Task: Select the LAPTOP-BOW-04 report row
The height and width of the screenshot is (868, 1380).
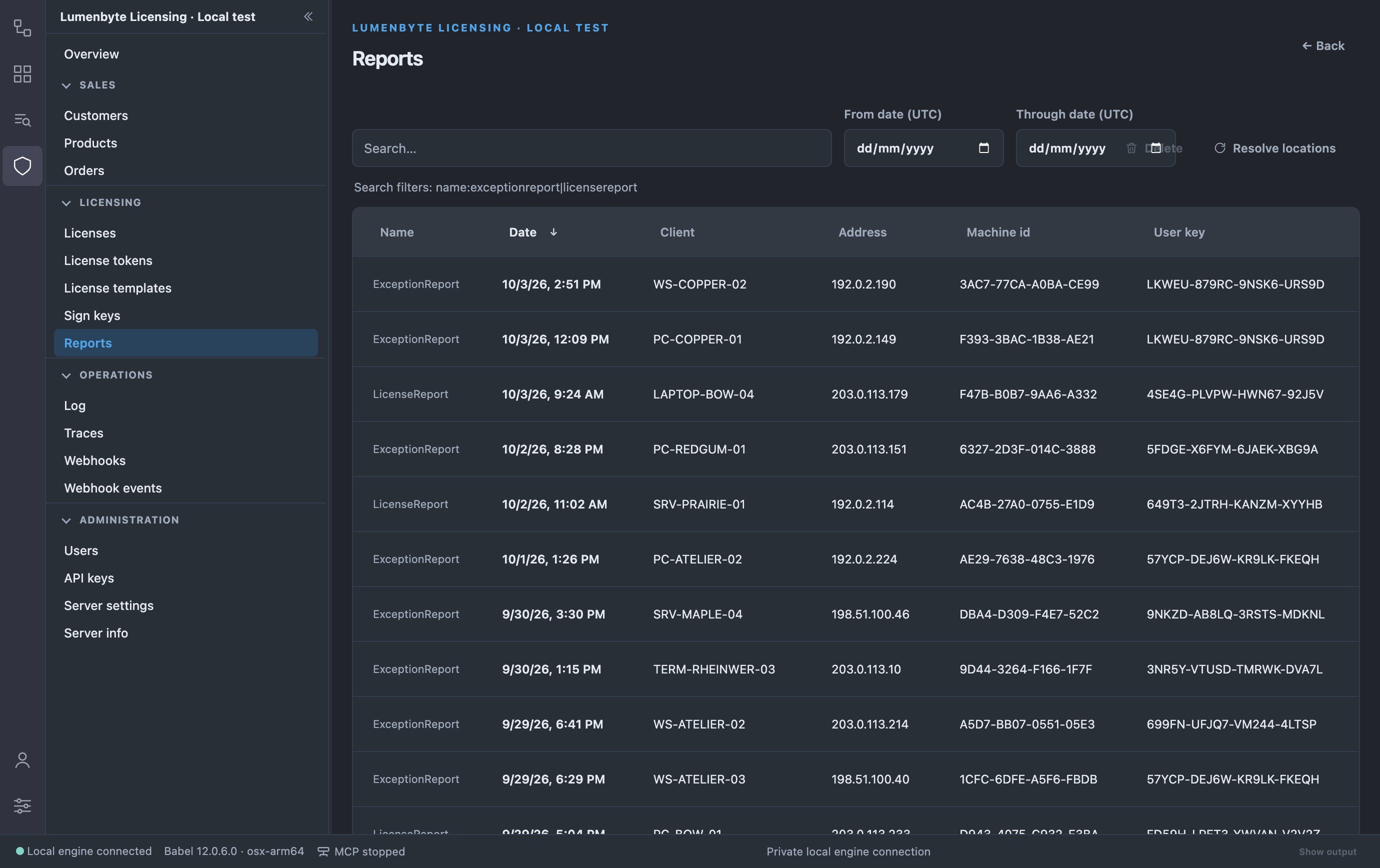Action: [855, 394]
